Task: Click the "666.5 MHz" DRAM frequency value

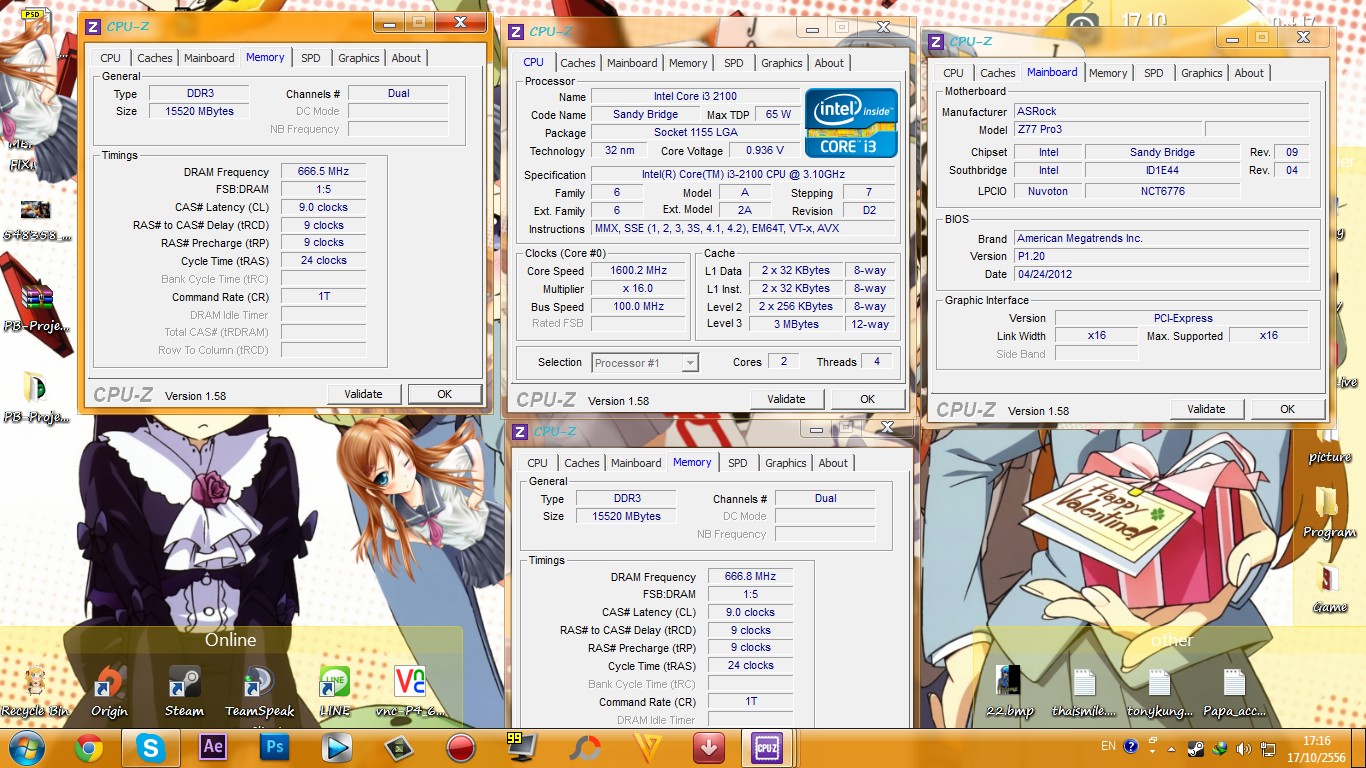Action: tap(322, 172)
